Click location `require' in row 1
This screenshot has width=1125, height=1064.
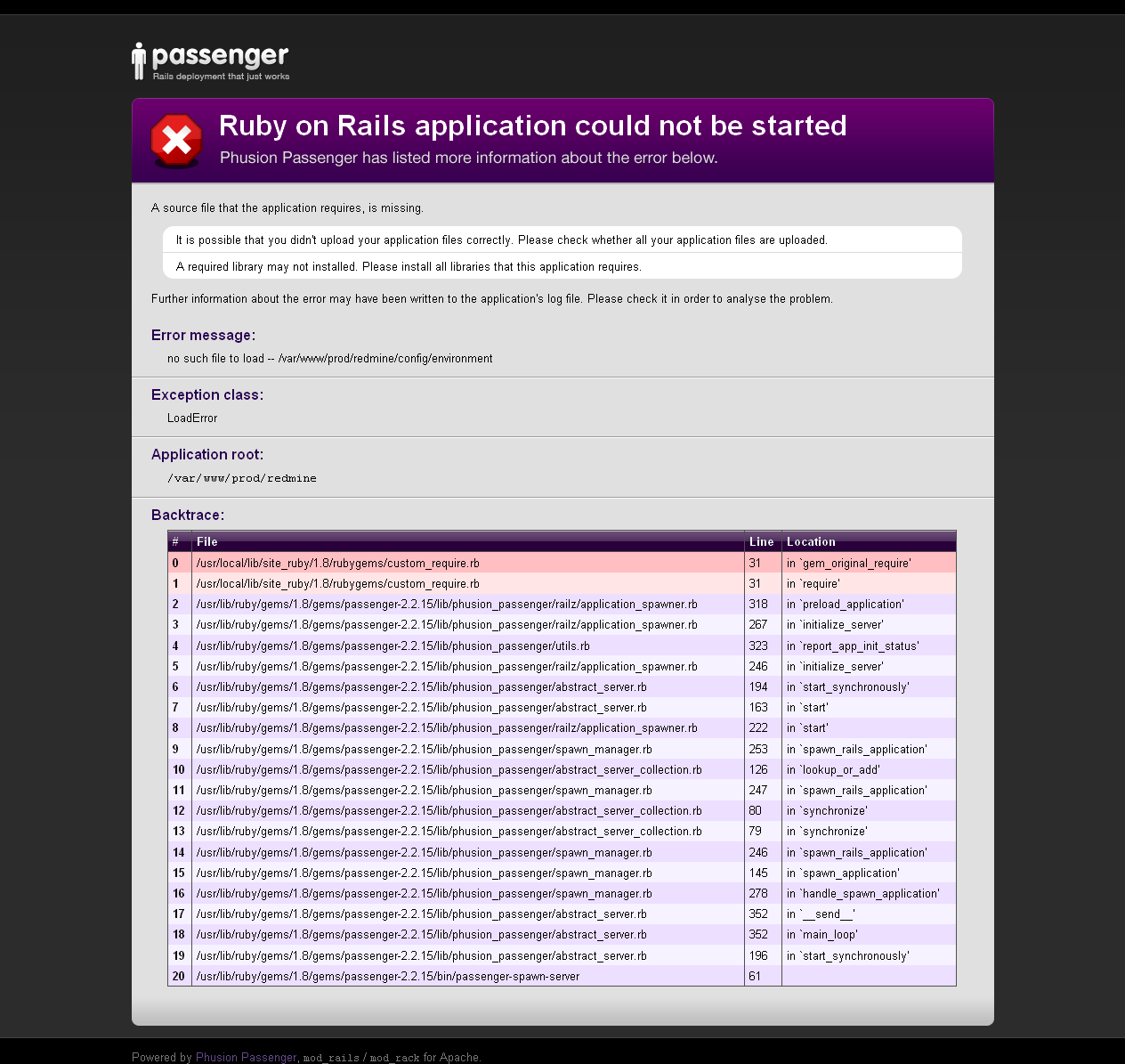click(x=813, y=583)
